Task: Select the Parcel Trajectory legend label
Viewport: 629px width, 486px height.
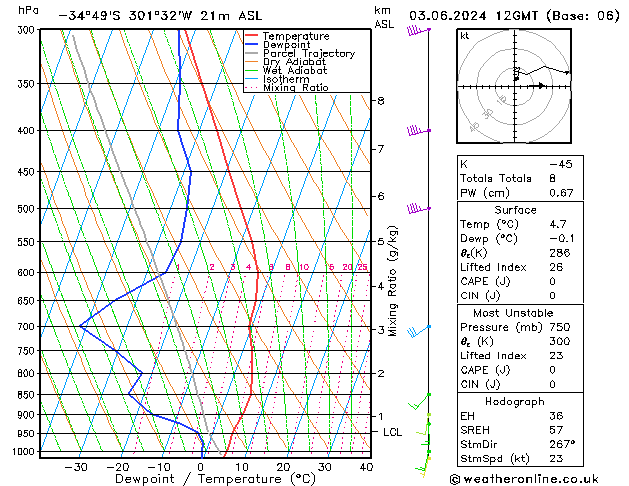Action: (309, 53)
